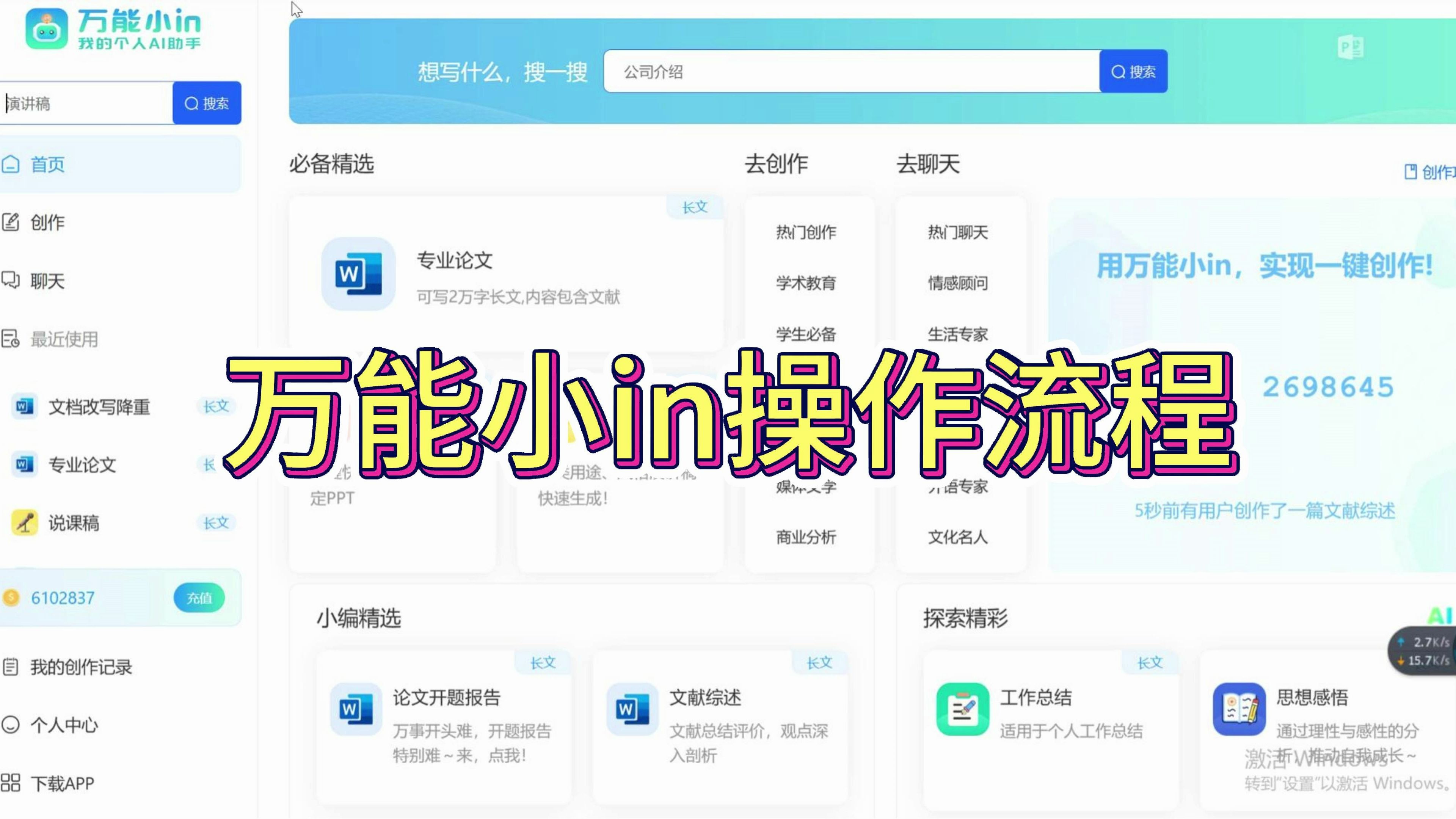Select 学生必备 under 去创作

[x=806, y=334]
